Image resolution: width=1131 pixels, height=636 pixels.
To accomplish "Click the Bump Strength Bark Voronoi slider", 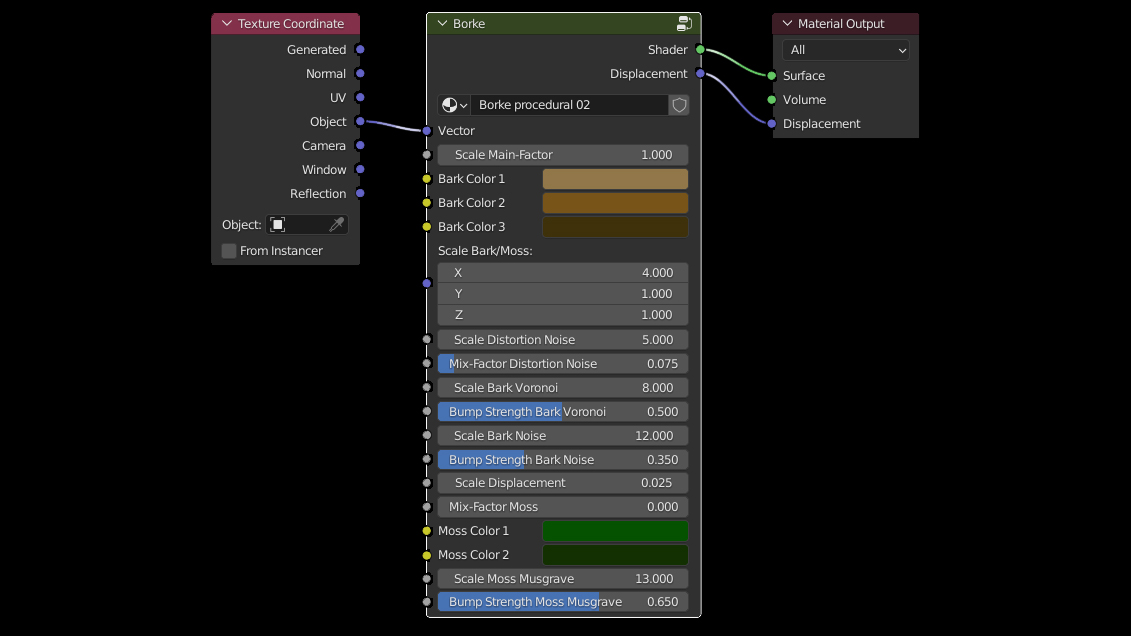I will [x=563, y=412].
